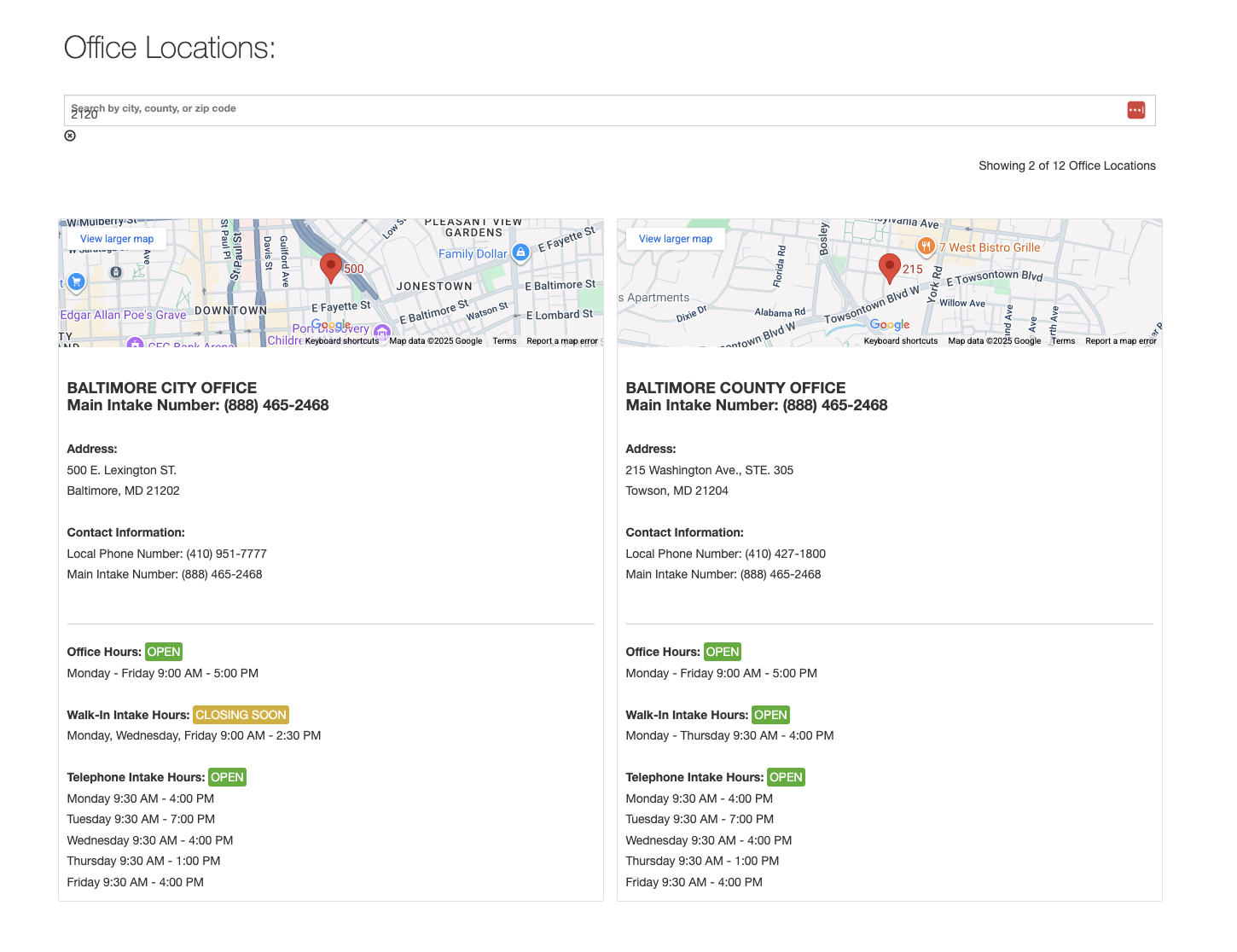Click the red password manager icon in search field

1135,110
